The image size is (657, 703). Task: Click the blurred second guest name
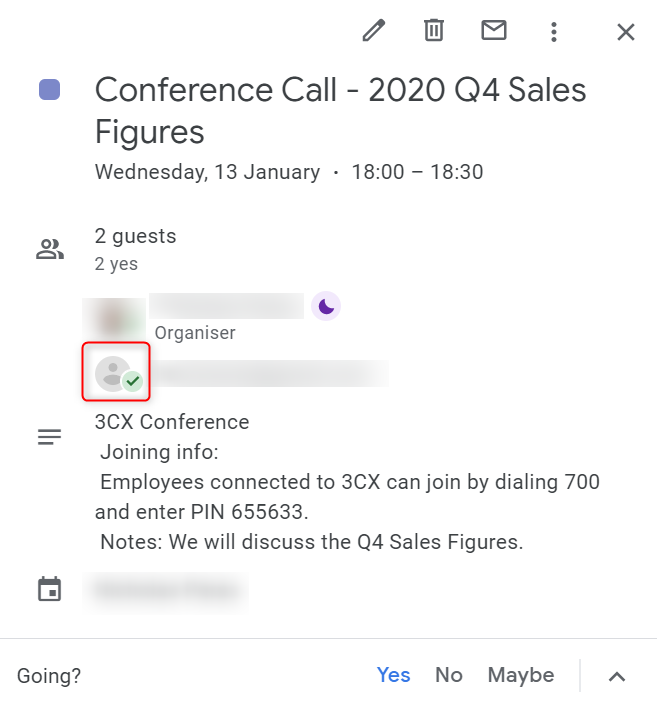(271, 373)
